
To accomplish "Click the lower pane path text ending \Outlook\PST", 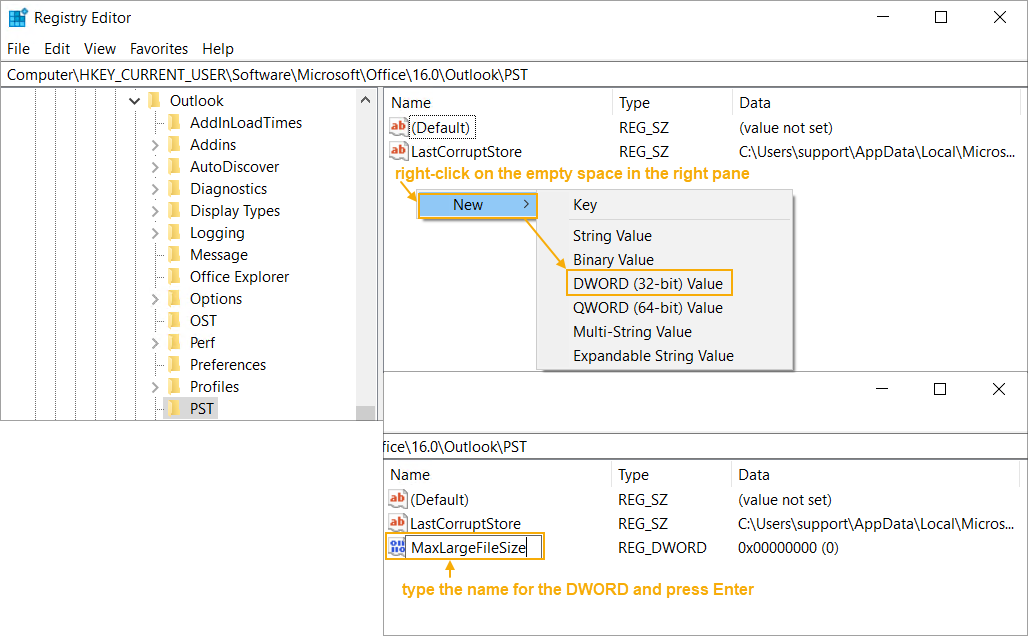I will coord(455,447).
